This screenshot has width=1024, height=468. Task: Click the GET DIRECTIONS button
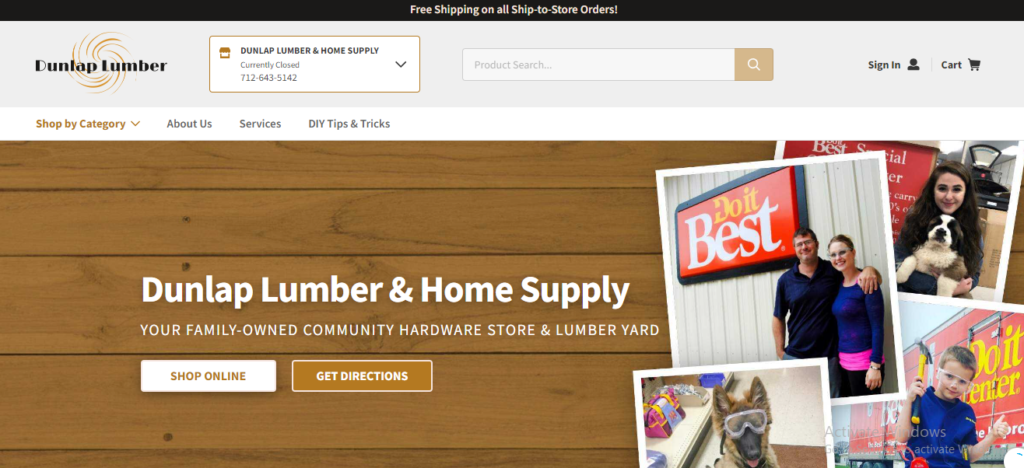pyautogui.click(x=362, y=376)
